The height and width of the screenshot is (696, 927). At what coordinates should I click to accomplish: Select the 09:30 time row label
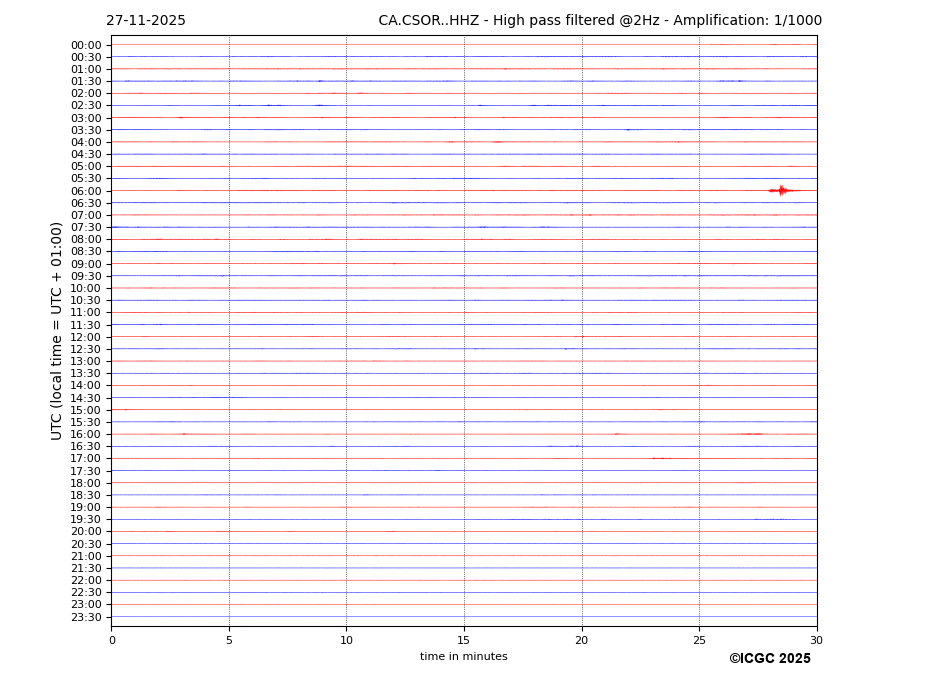tap(86, 276)
